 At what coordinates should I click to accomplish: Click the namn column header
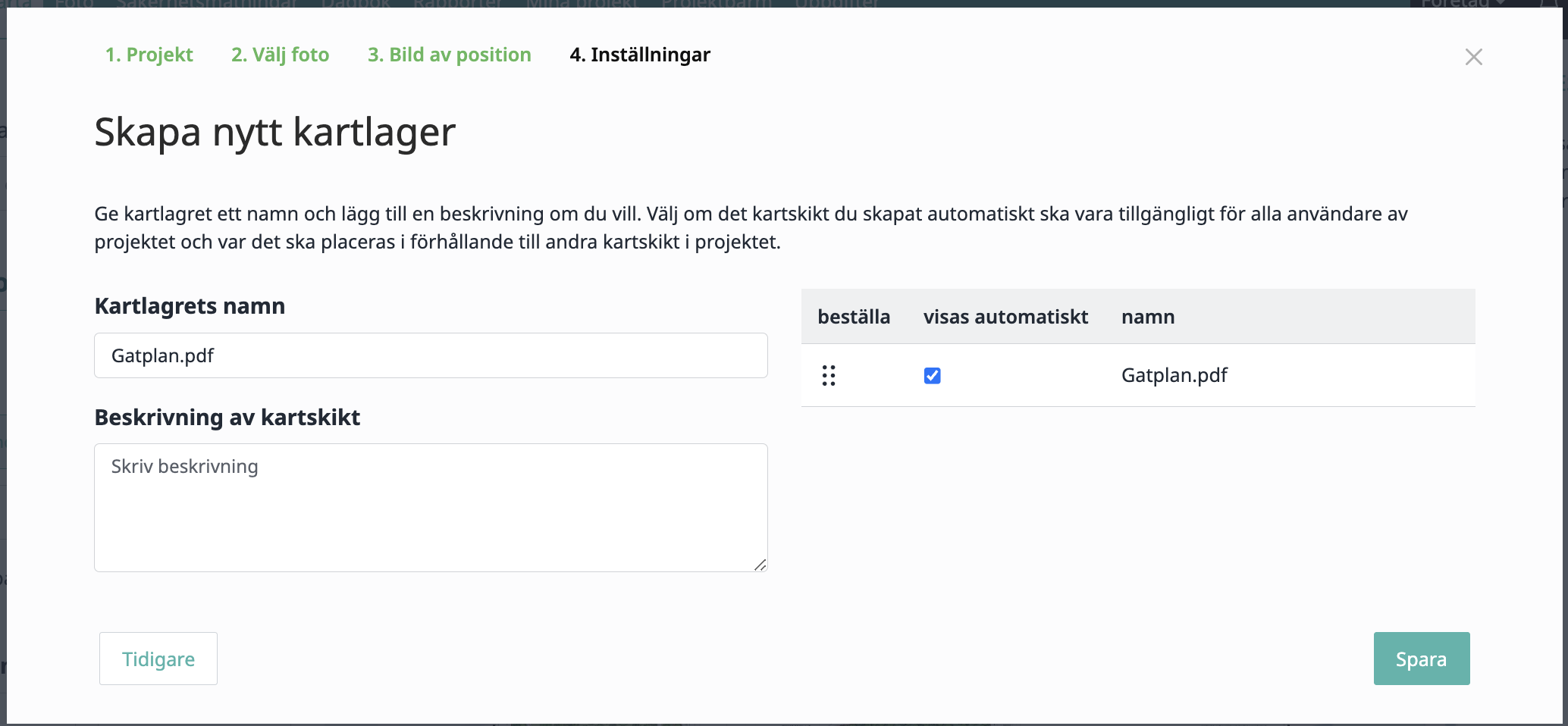pyautogui.click(x=1147, y=317)
